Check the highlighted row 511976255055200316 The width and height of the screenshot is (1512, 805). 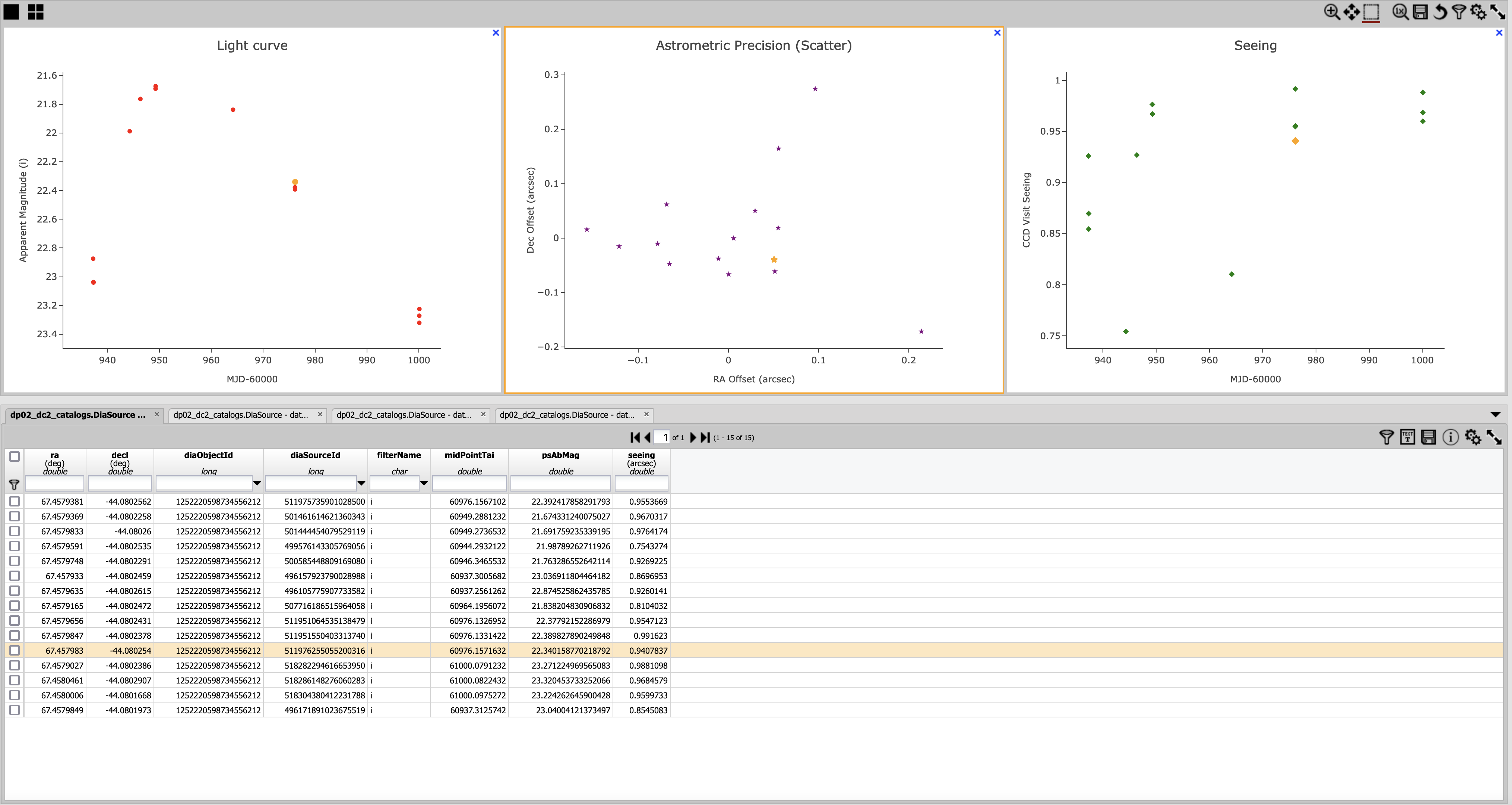15,651
